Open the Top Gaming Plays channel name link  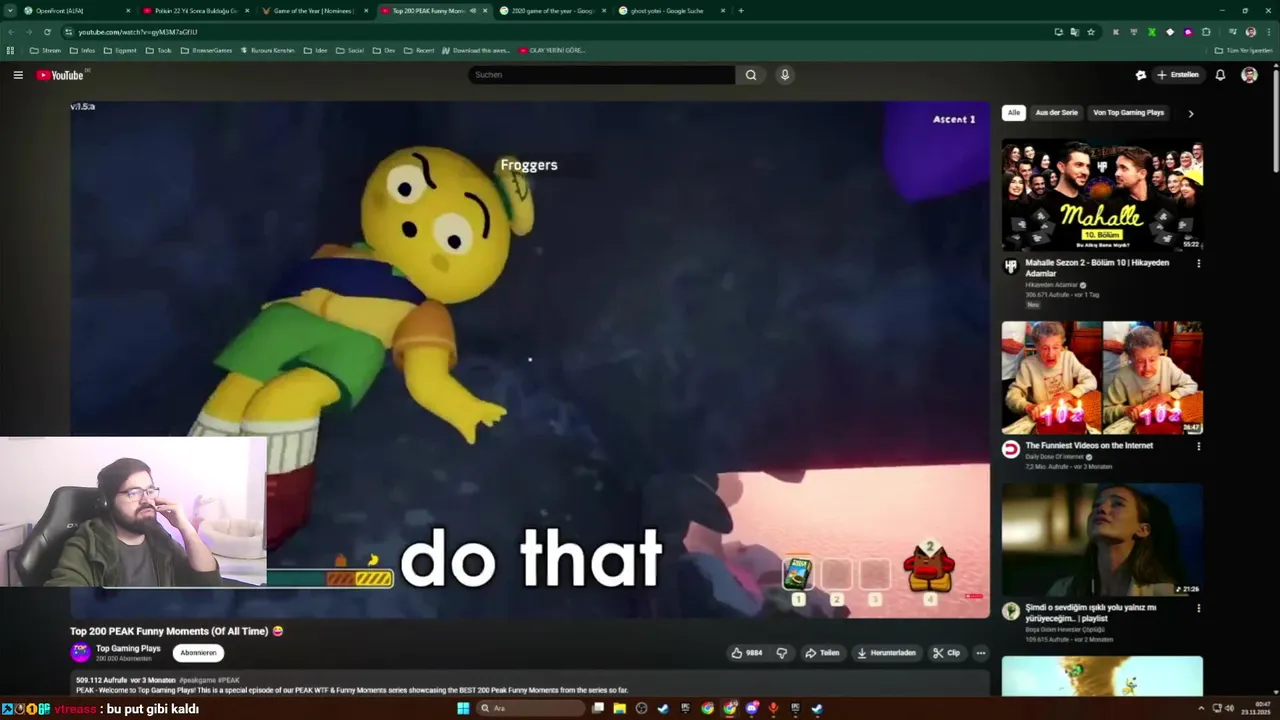point(128,648)
